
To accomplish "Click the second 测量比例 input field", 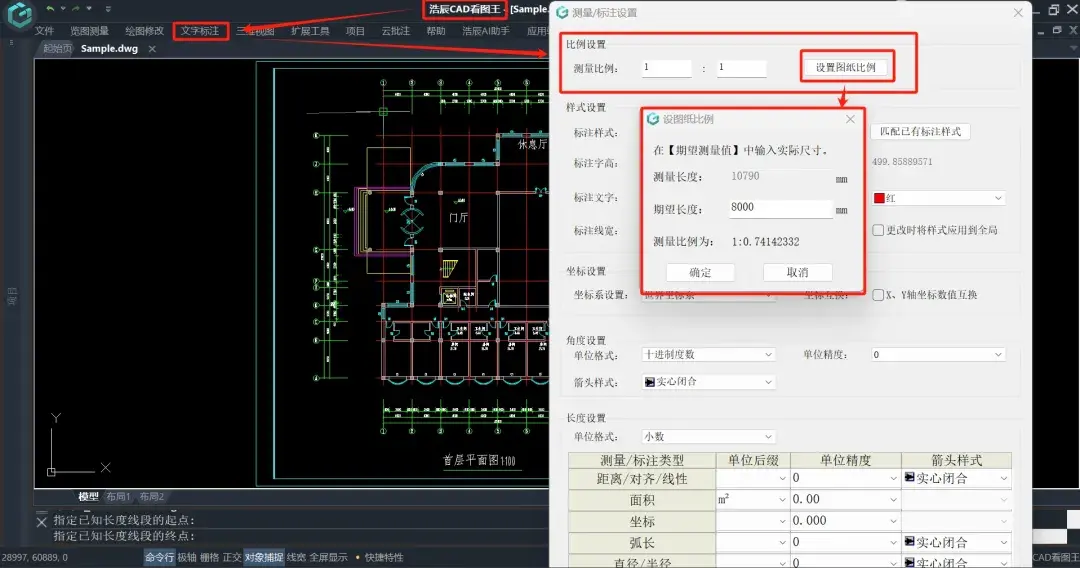I will (x=741, y=67).
